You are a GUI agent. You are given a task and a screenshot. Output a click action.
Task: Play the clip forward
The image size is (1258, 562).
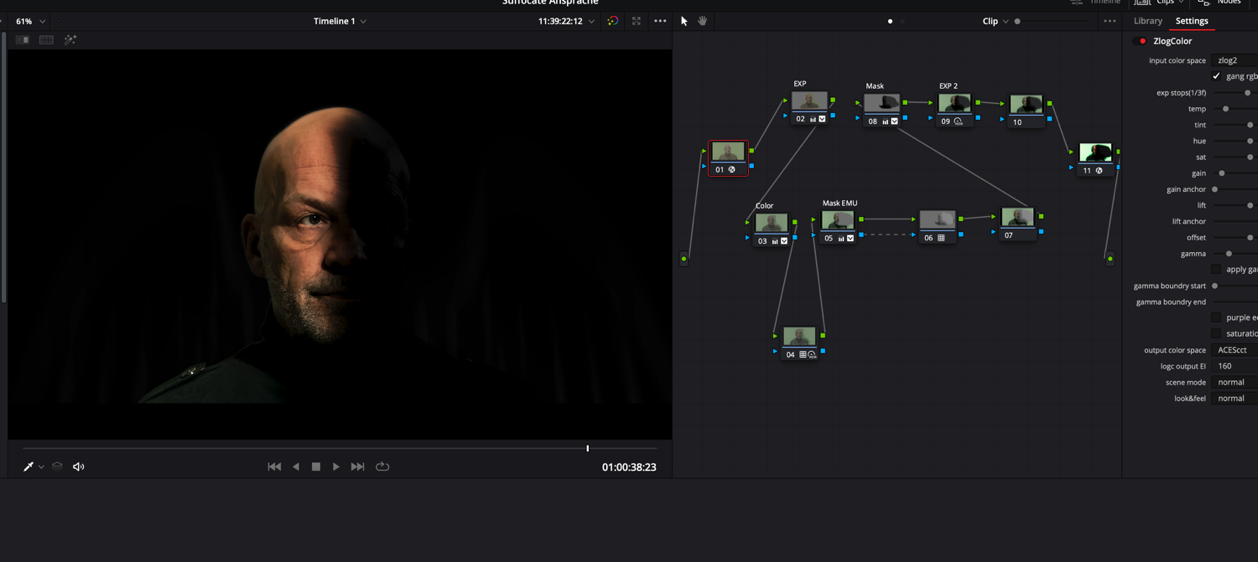coord(336,467)
